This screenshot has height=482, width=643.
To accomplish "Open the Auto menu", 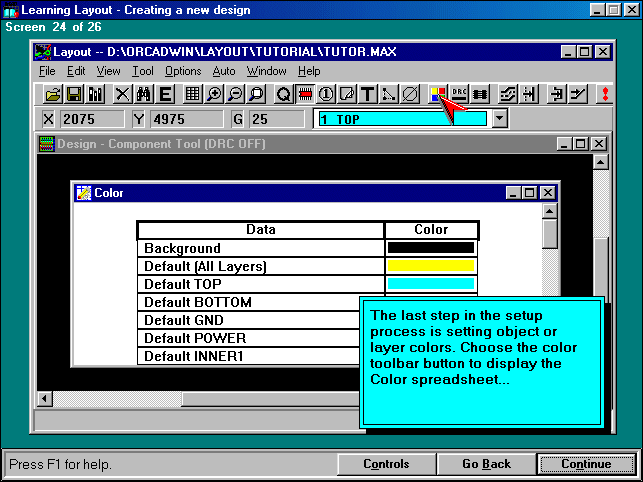I will point(224,71).
